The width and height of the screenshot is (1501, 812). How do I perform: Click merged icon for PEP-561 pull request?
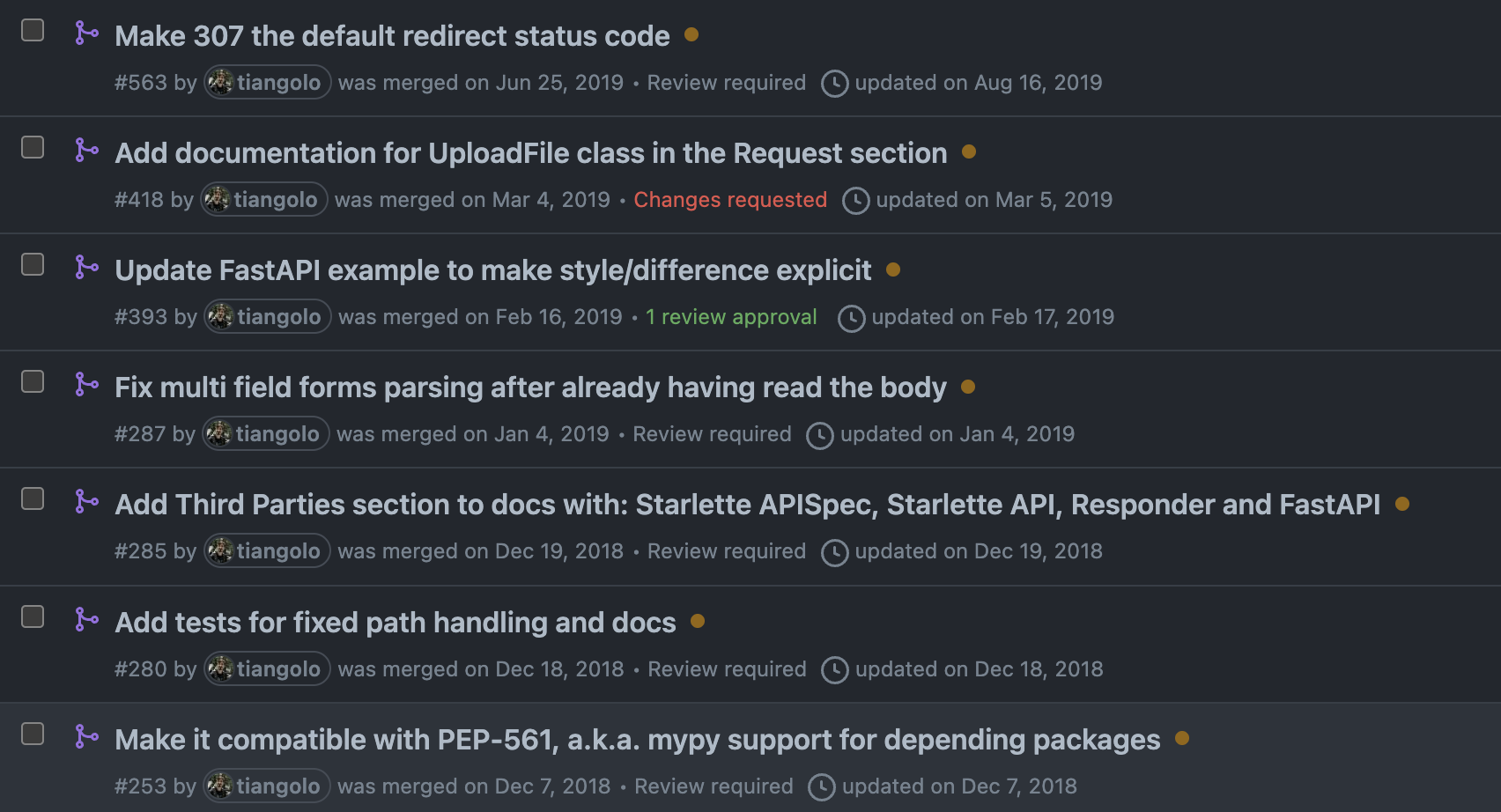pyautogui.click(x=86, y=737)
